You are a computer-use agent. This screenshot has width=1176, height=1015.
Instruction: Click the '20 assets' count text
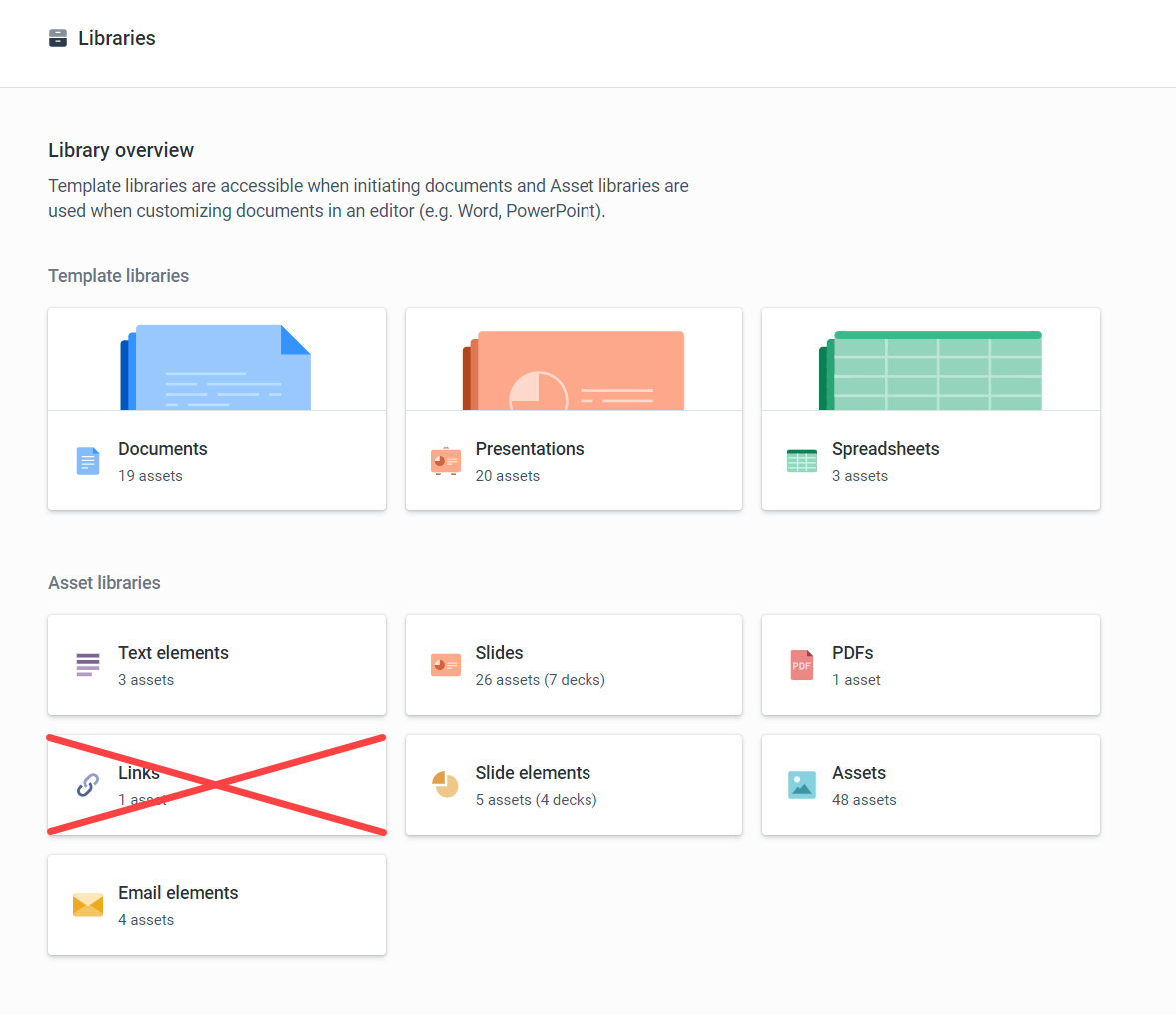[x=507, y=476]
